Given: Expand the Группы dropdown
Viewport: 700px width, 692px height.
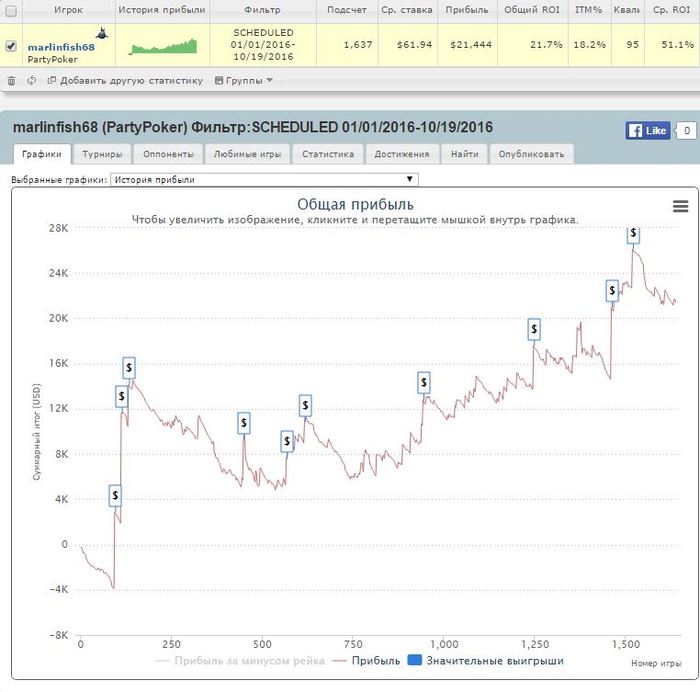Looking at the screenshot, I should (x=244, y=81).
